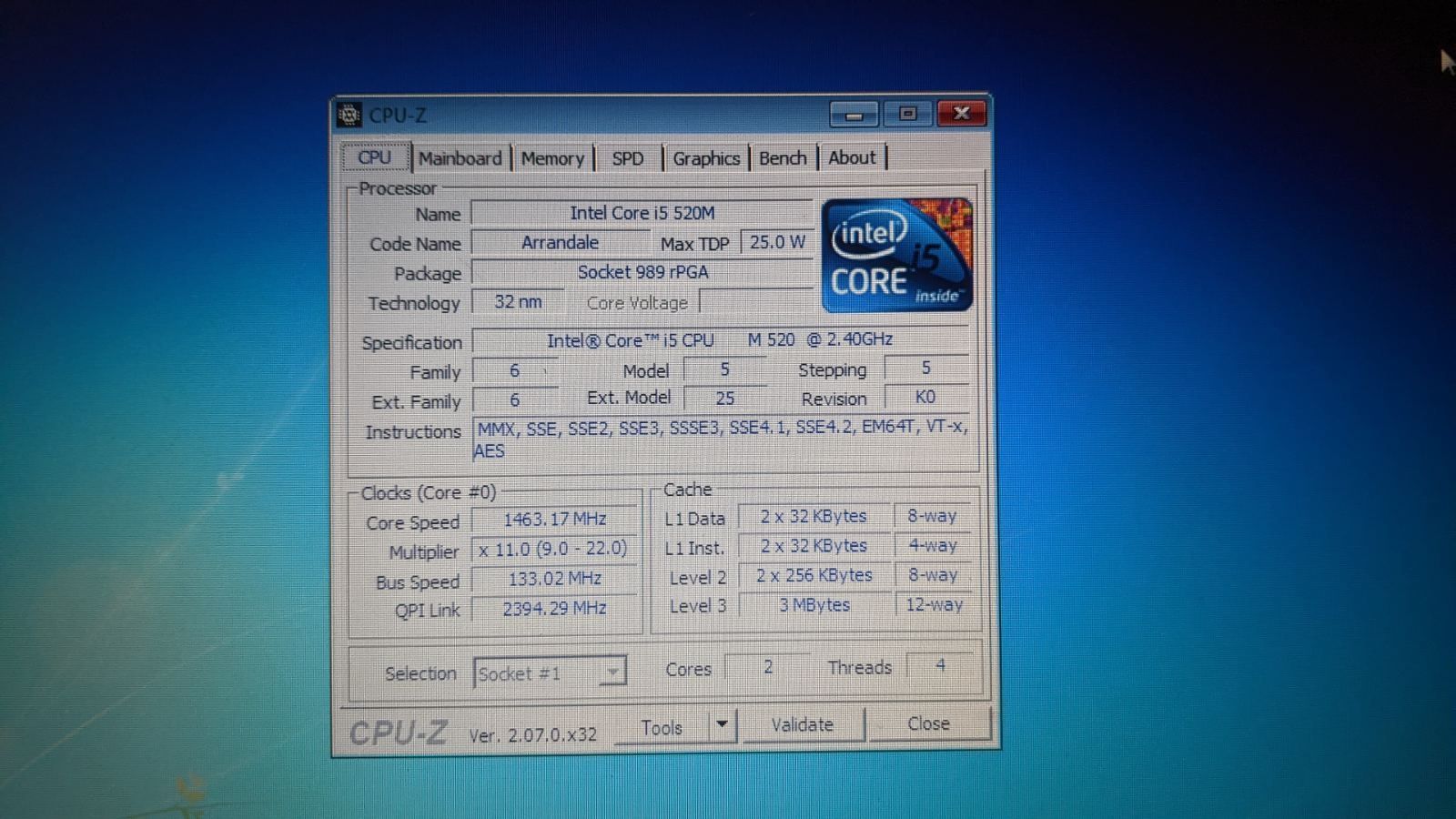Screen dimensions: 1456x819
Task: Click the Ext. Family value 6
Action: coord(514,399)
